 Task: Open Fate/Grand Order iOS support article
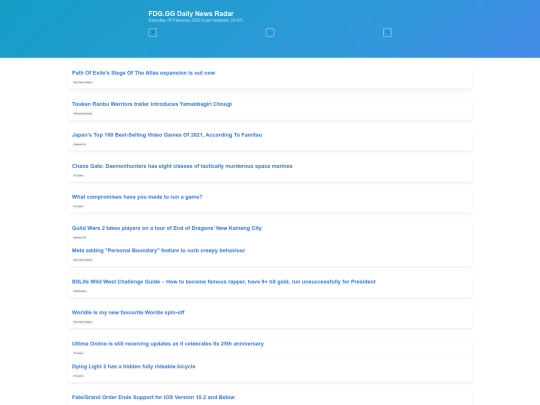pyautogui.click(x=153, y=397)
